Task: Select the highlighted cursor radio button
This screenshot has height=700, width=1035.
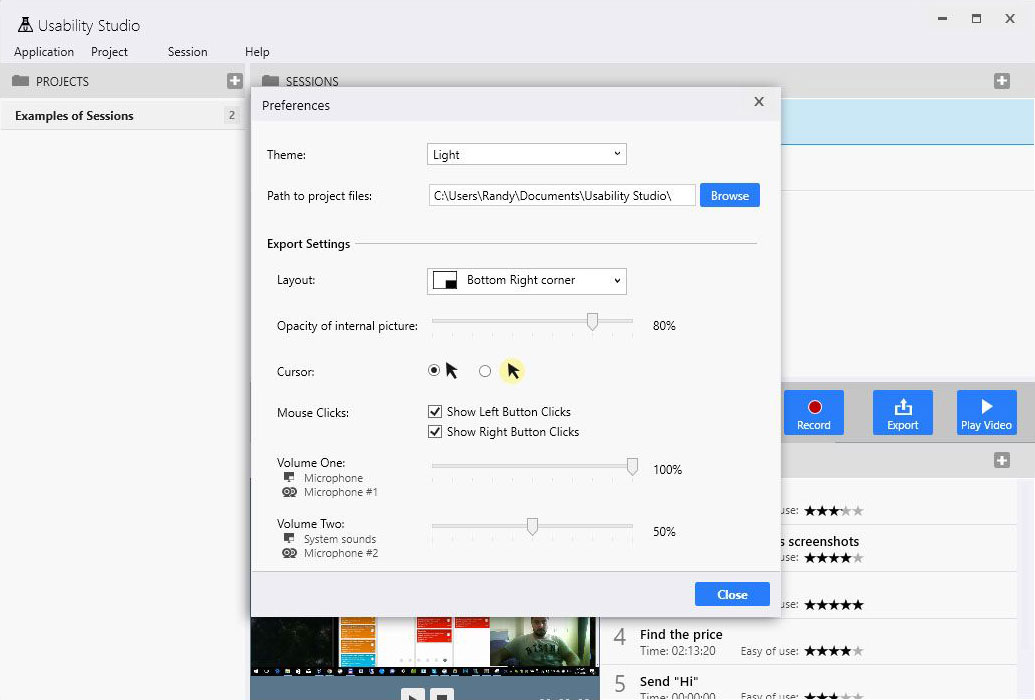Action: pyautogui.click(x=485, y=371)
